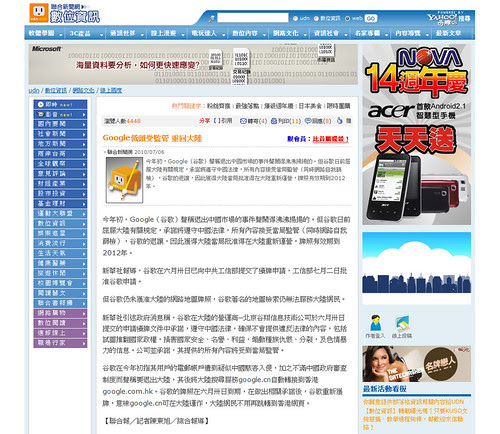Select the 數位資訊 search radio button

point(316,19)
